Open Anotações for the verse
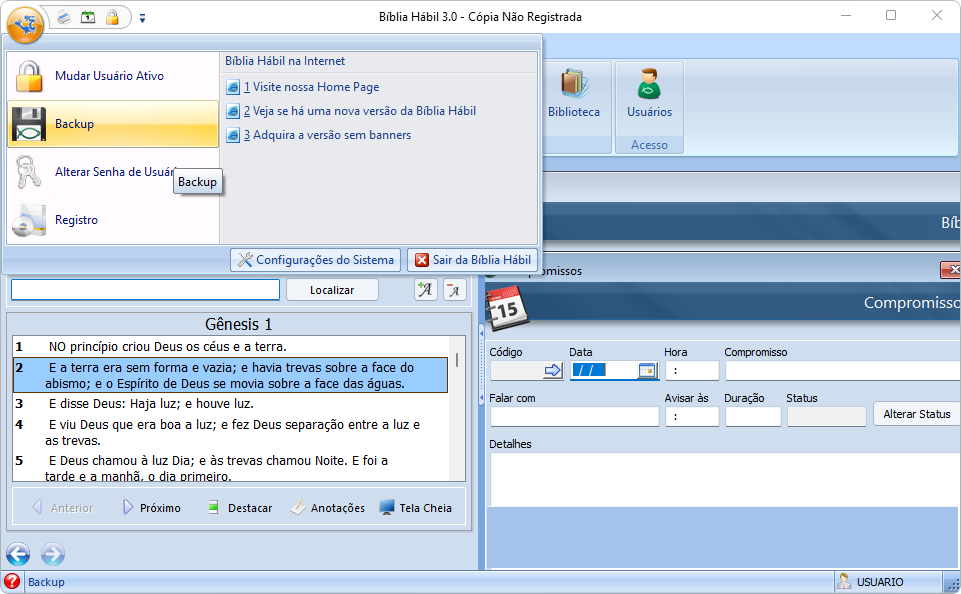The image size is (961, 594). 328,508
